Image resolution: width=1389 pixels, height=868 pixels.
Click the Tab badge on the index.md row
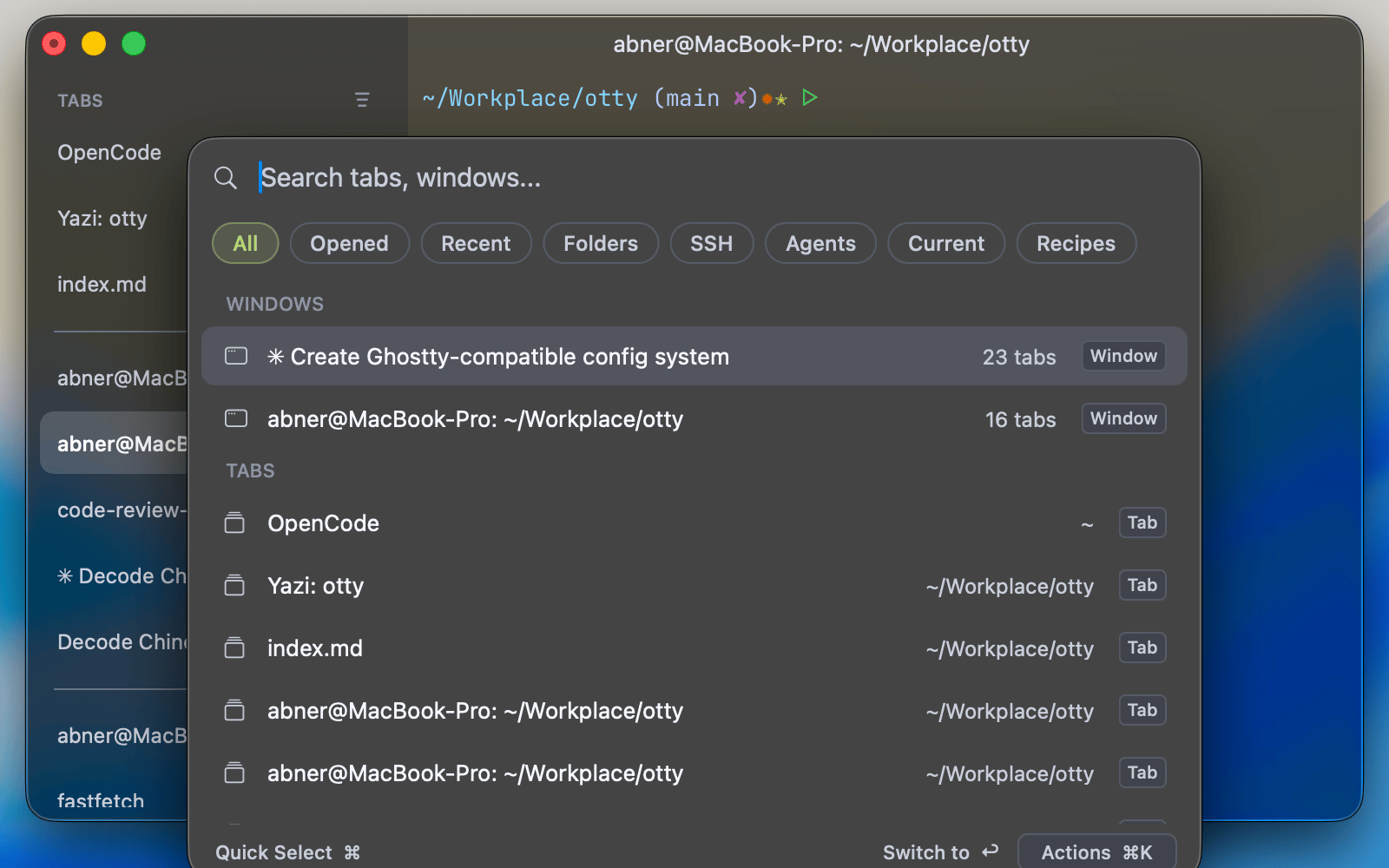pyautogui.click(x=1142, y=648)
